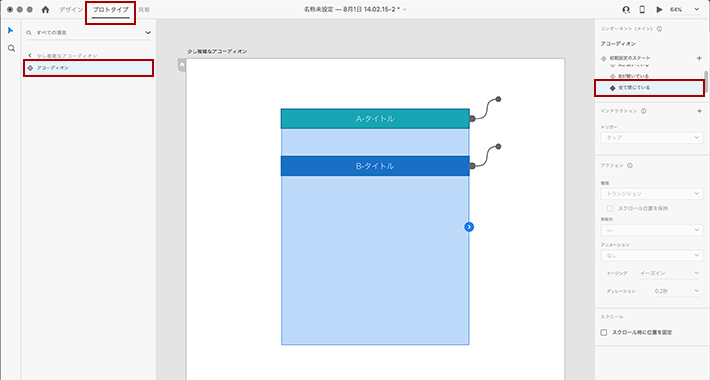The width and height of the screenshot is (710, 380).
Task: Start desktop preview with play button
Action: pyautogui.click(x=659, y=10)
